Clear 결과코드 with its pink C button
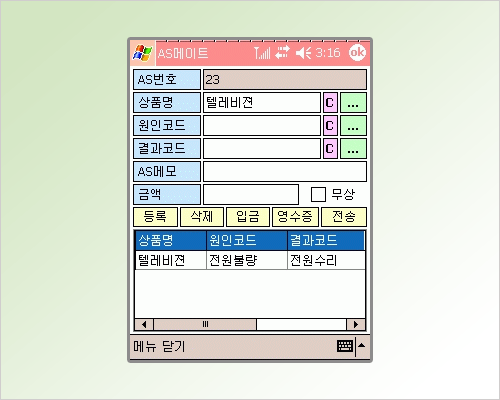Screen dimensions: 500x400 330,148
